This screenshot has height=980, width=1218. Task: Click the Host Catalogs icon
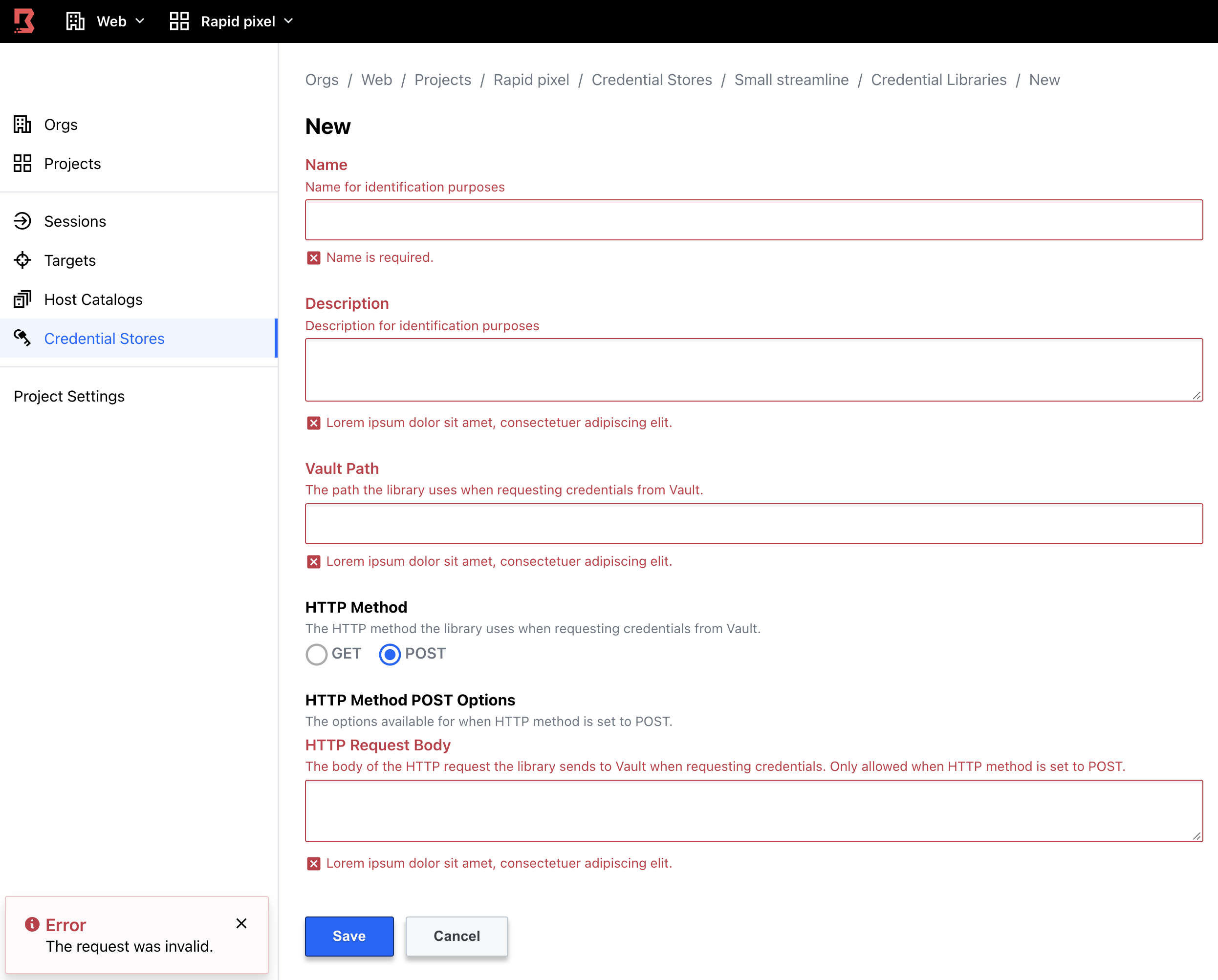tap(22, 299)
